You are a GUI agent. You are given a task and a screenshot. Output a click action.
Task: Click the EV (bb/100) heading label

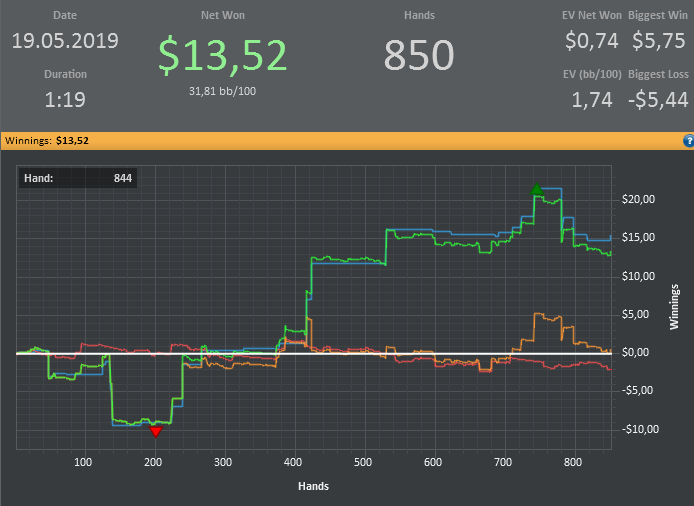click(x=592, y=74)
